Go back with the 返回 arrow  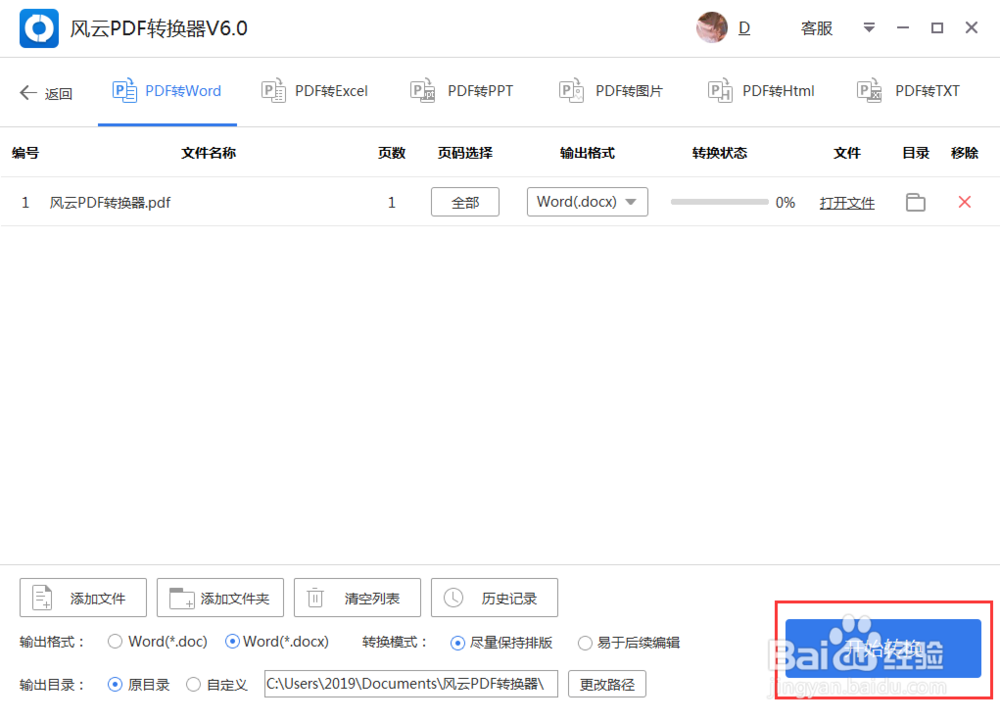(x=45, y=93)
